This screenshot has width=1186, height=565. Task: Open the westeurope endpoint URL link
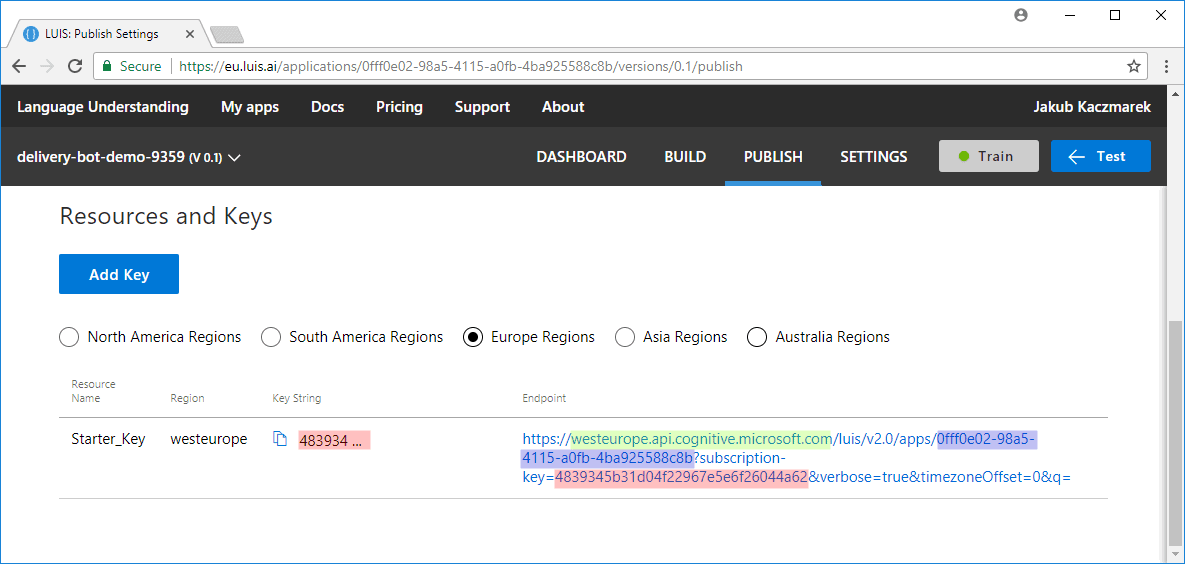pos(796,458)
